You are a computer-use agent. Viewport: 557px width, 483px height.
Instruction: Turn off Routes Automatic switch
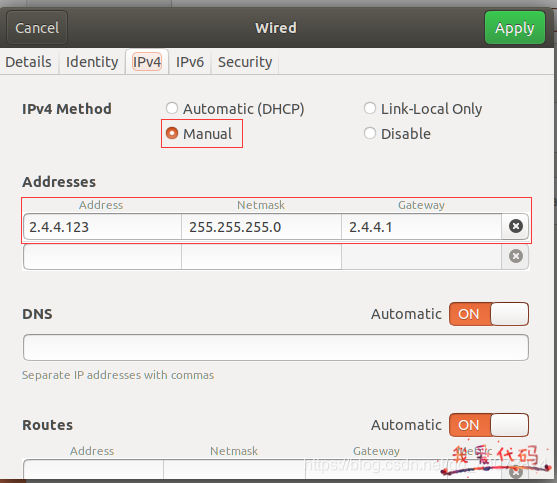[489, 425]
